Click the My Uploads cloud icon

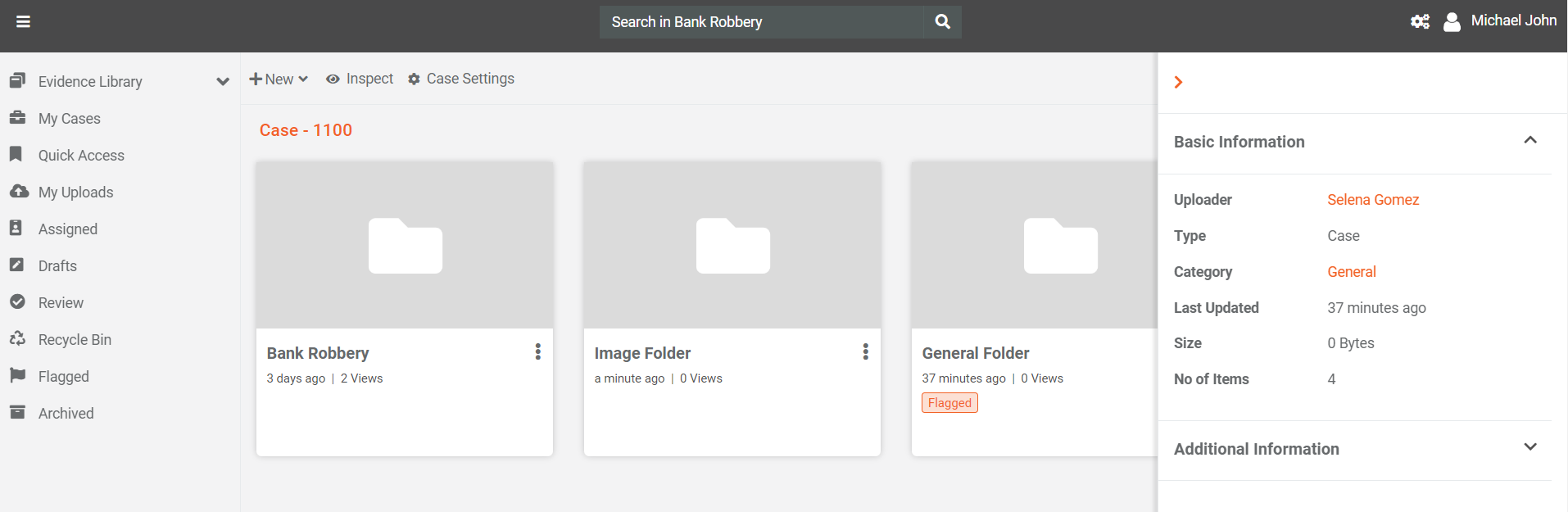point(18,192)
